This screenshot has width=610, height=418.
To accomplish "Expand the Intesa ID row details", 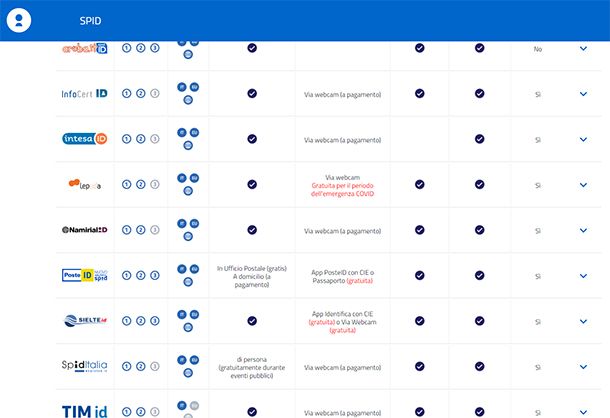I will pyautogui.click(x=583, y=139).
